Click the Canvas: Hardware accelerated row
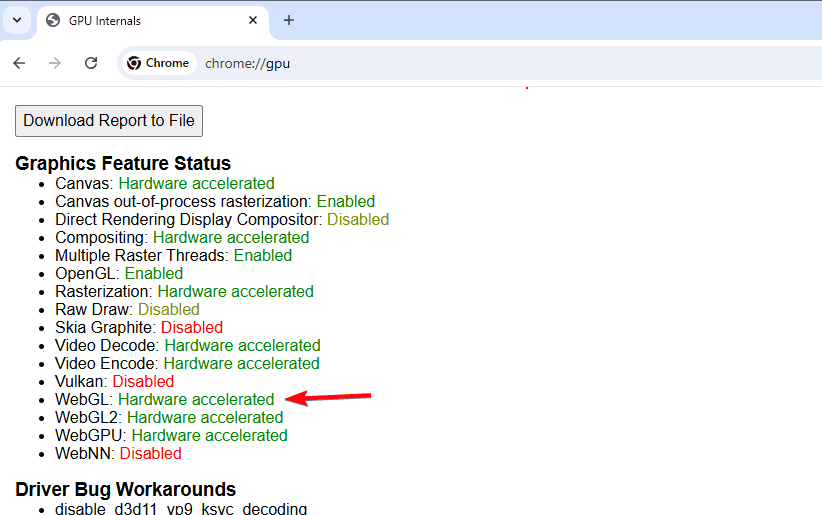This screenshot has width=822, height=515. point(165,184)
